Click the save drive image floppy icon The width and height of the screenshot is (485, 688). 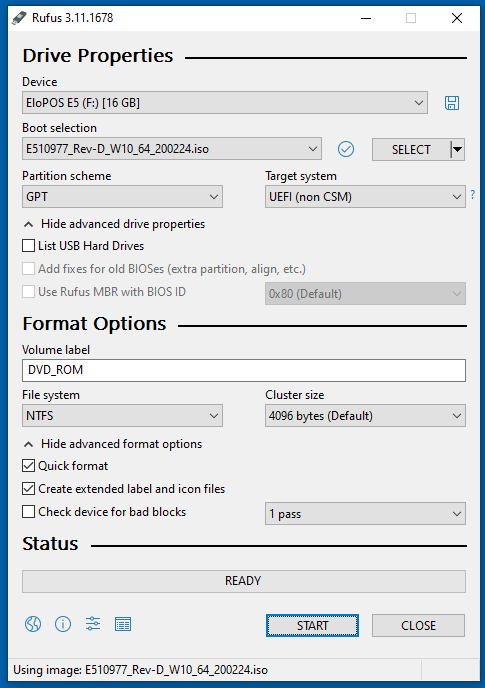(452, 103)
